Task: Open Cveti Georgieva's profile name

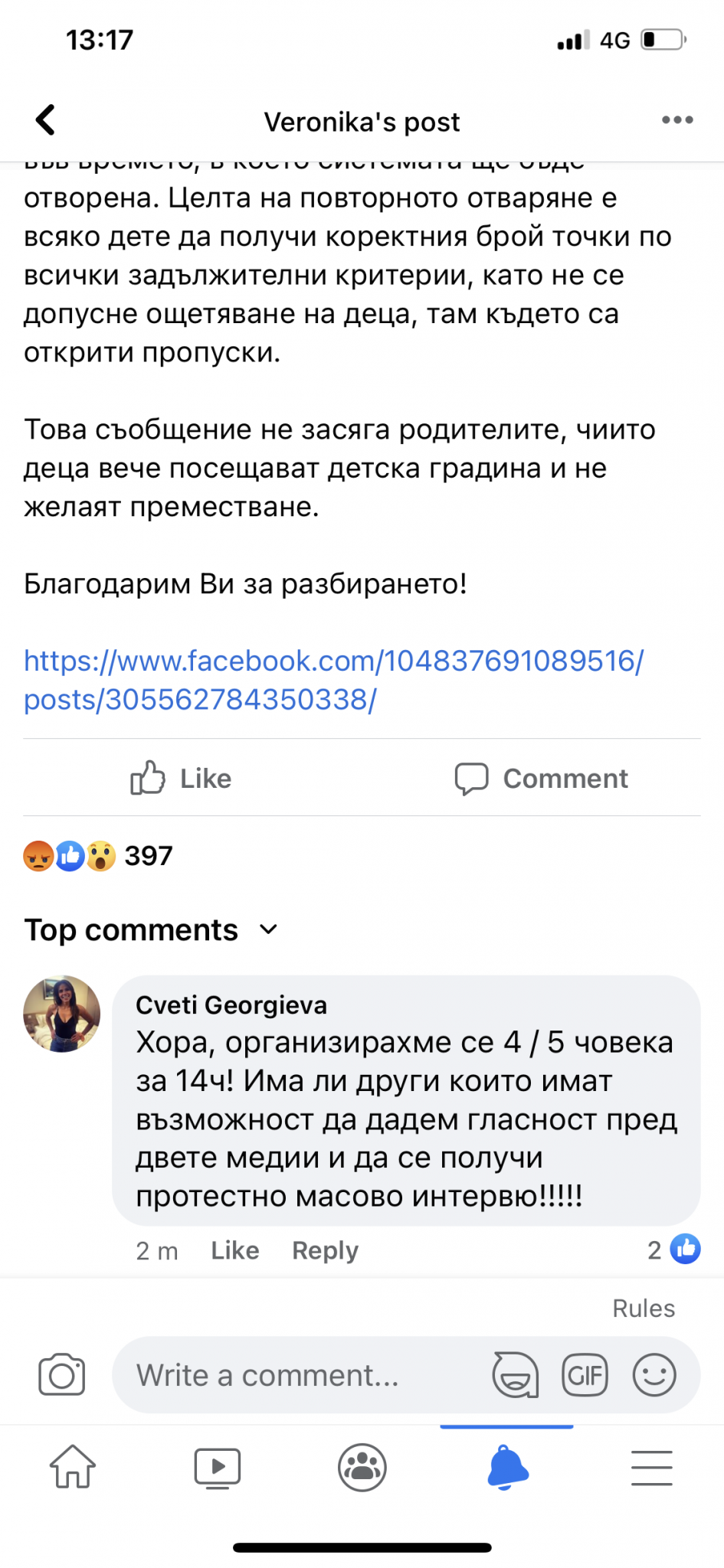Action: point(231,1004)
